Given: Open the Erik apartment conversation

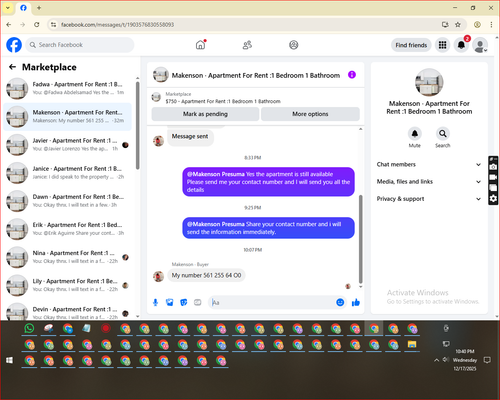Looking at the screenshot, I should pyautogui.click(x=67, y=229).
